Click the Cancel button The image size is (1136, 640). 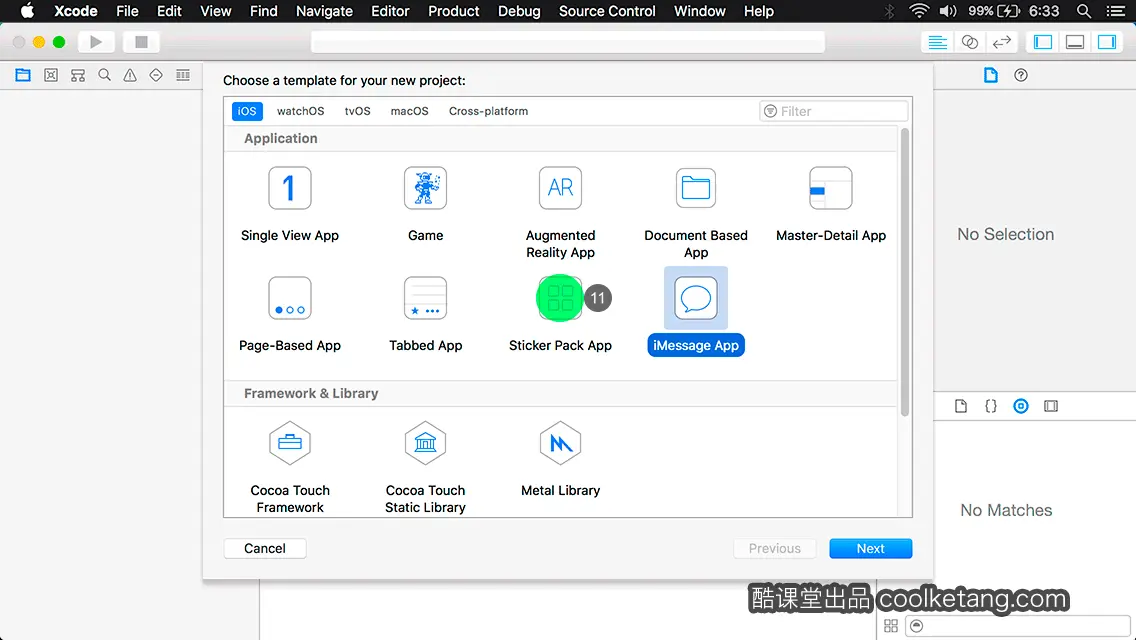[x=264, y=549]
